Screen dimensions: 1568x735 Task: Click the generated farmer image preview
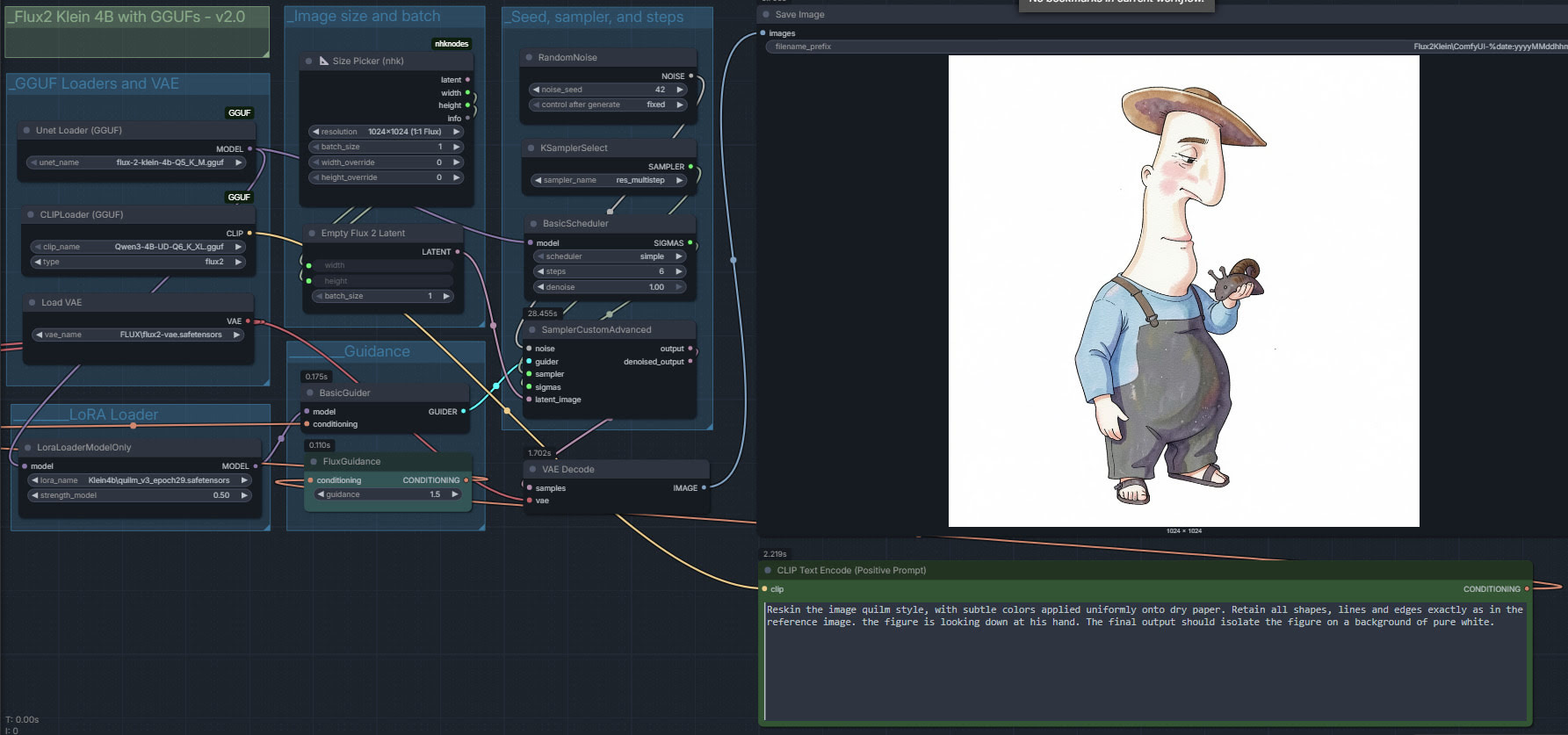point(1183,291)
